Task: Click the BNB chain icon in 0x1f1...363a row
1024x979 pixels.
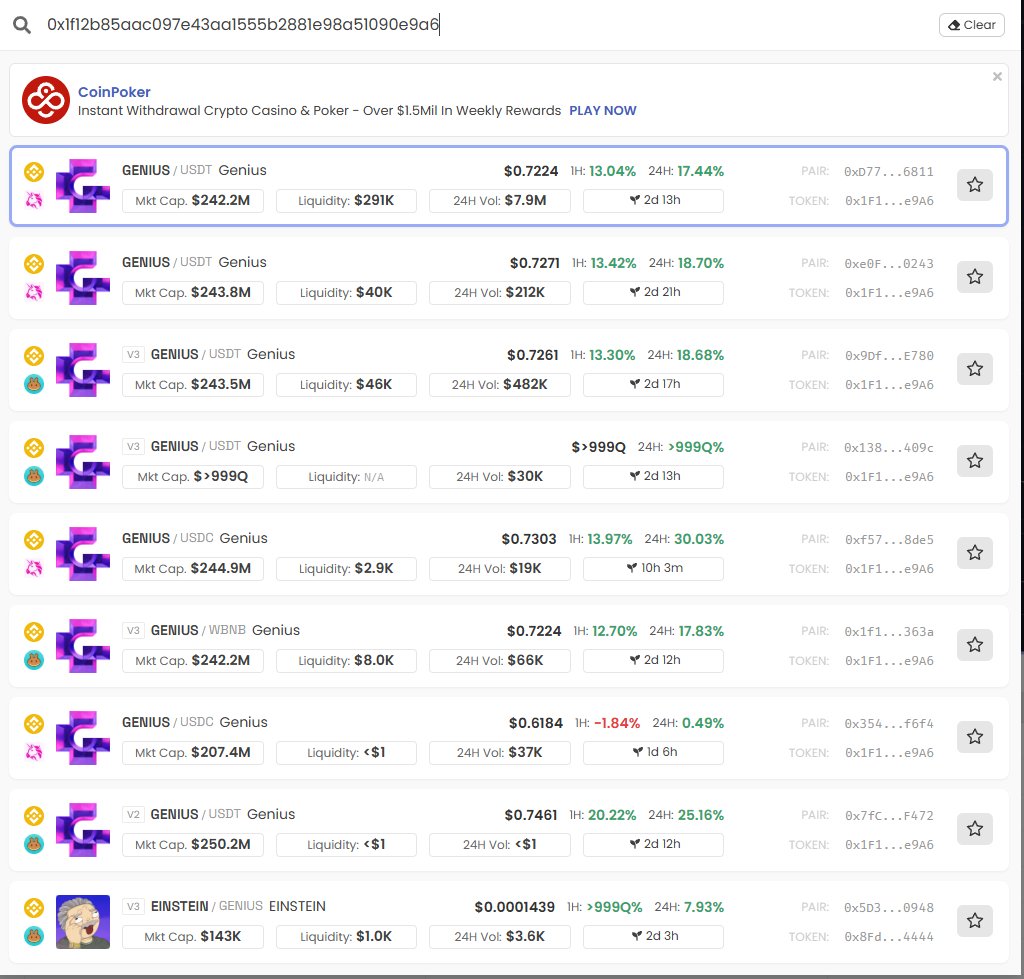Action: click(x=34, y=632)
